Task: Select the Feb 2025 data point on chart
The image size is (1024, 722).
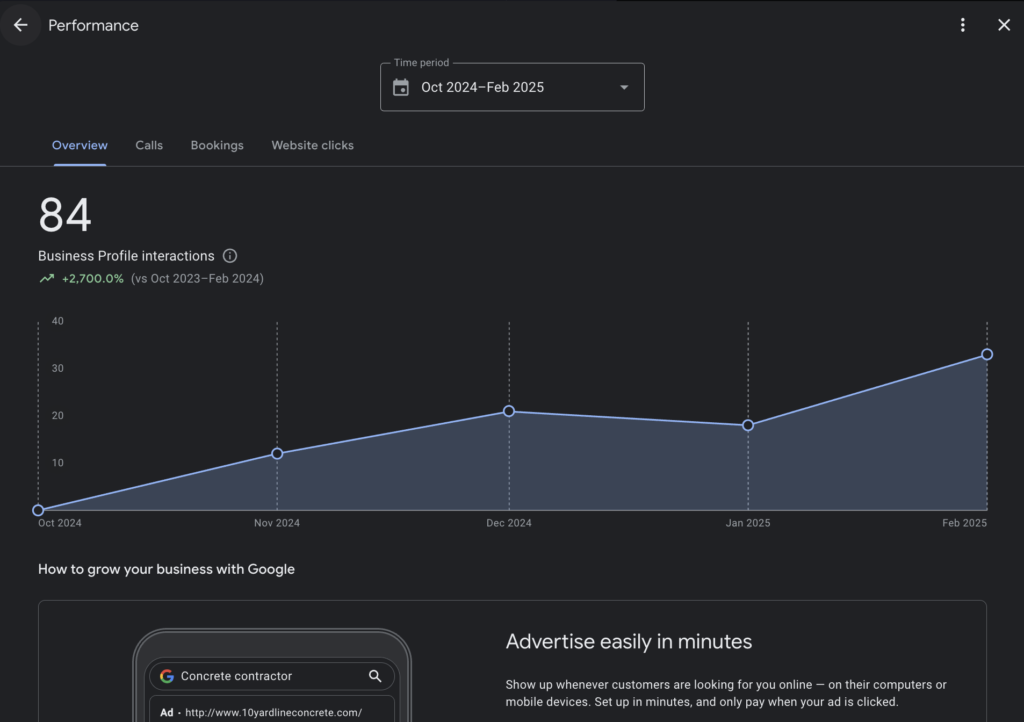Action: point(987,354)
